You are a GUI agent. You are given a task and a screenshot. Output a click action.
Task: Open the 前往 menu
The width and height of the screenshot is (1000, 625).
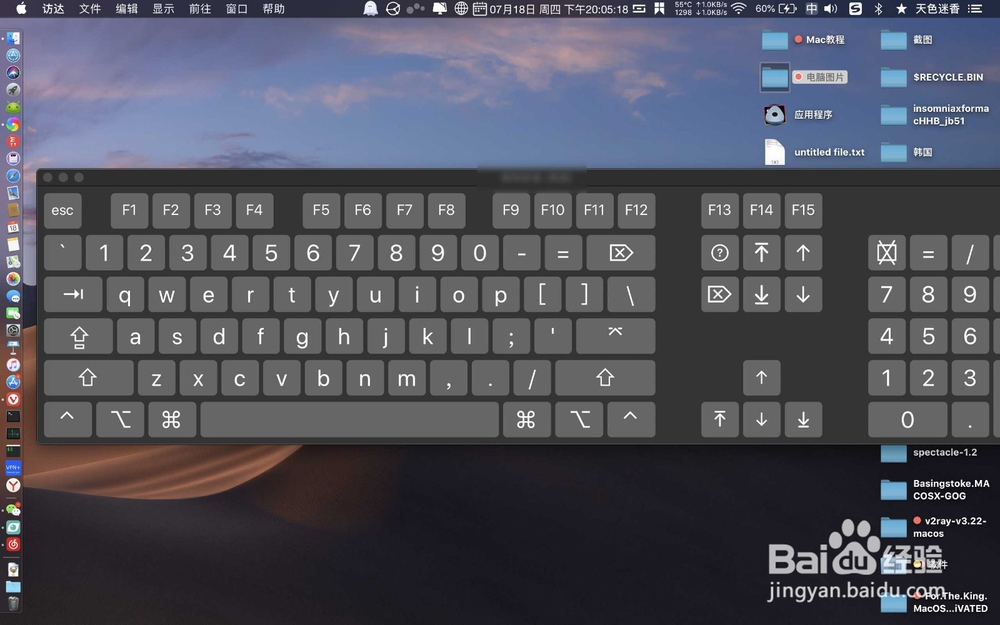point(200,8)
